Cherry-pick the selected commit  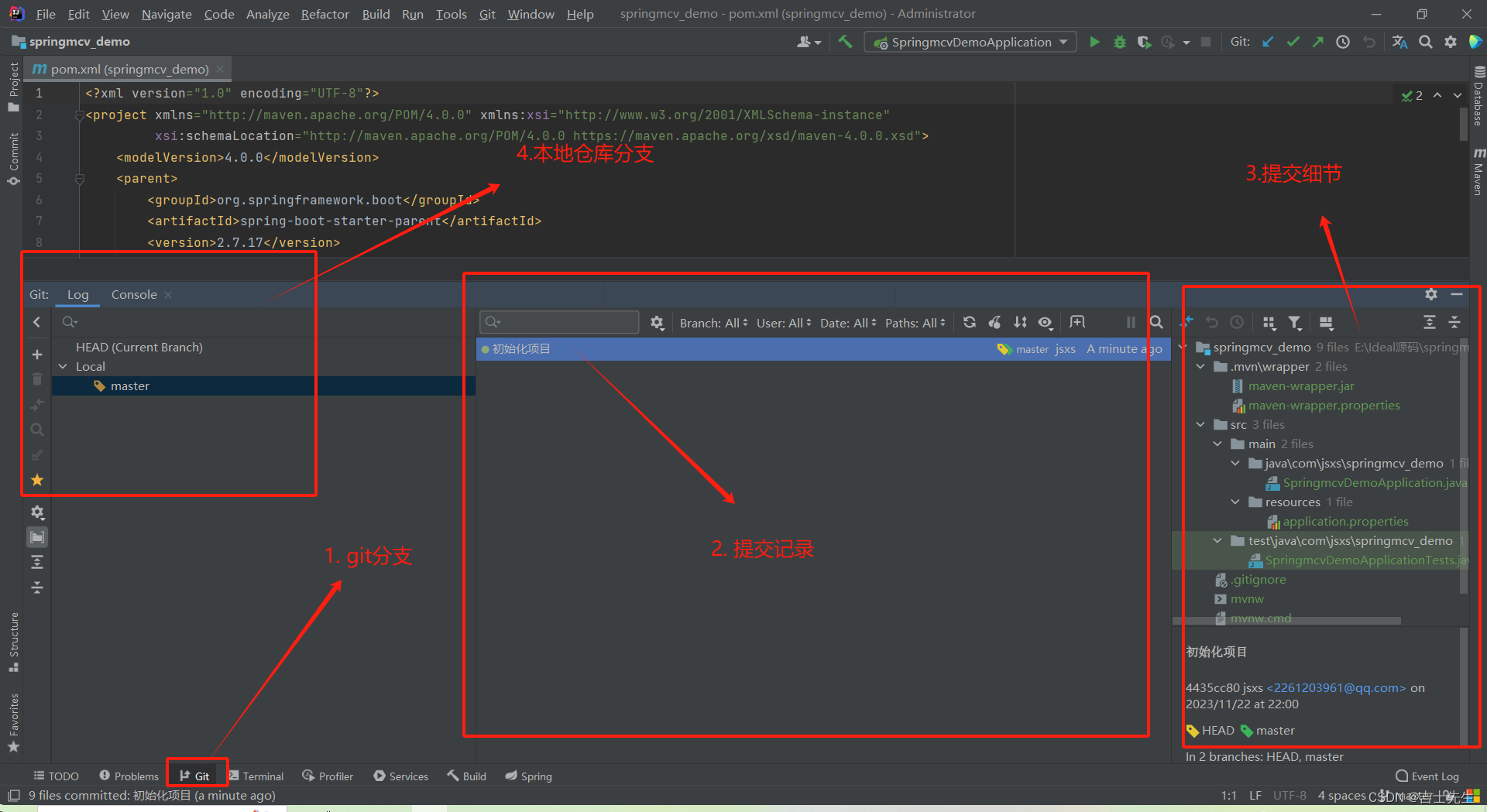[x=995, y=322]
